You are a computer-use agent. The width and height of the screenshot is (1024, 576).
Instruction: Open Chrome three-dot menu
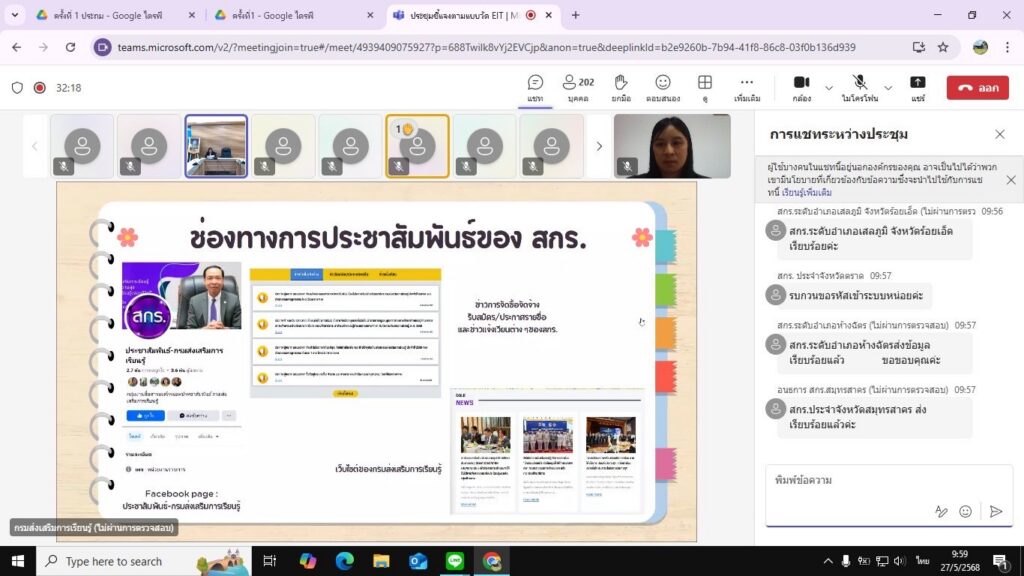point(1008,47)
